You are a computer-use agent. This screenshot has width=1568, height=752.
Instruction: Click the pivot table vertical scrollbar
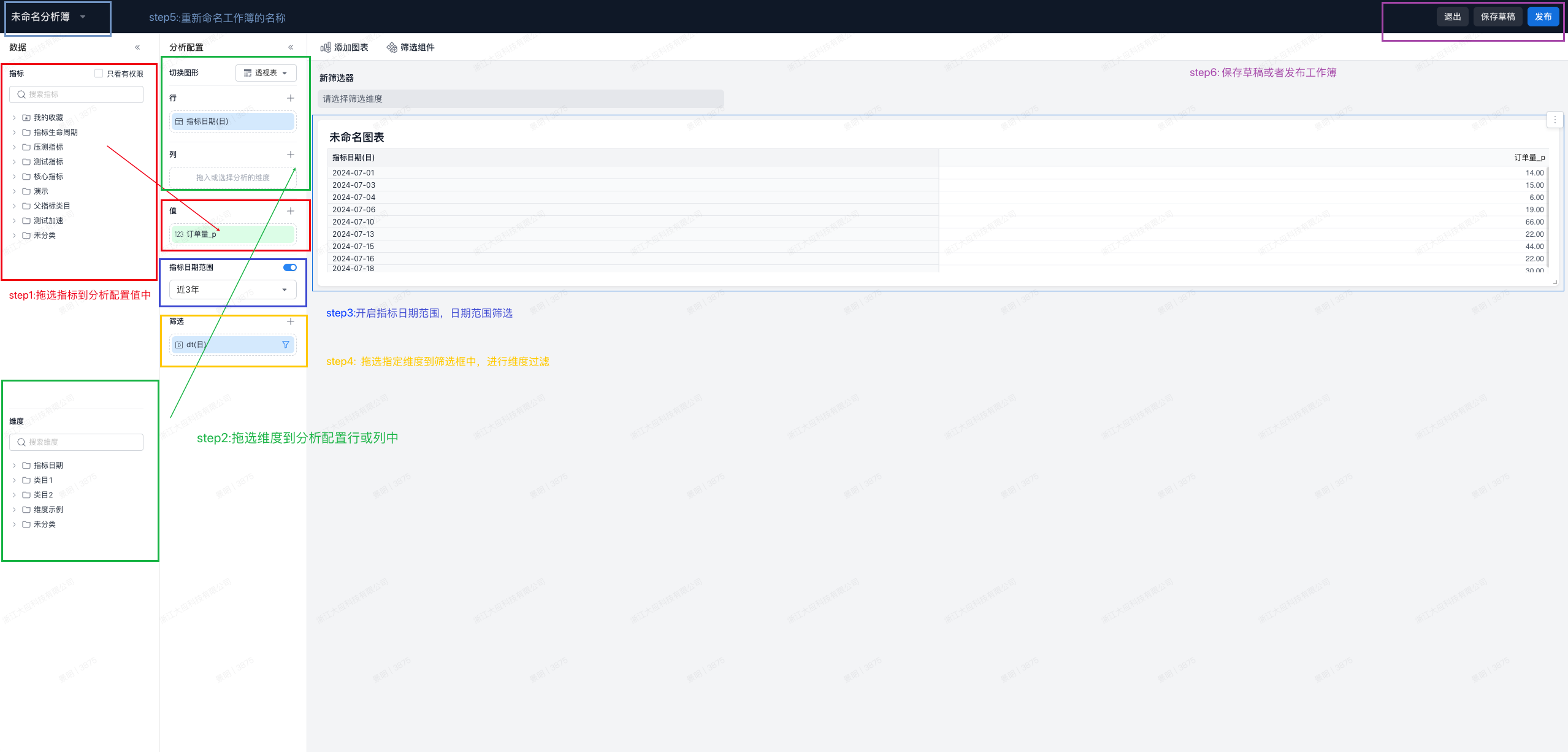(1548, 216)
